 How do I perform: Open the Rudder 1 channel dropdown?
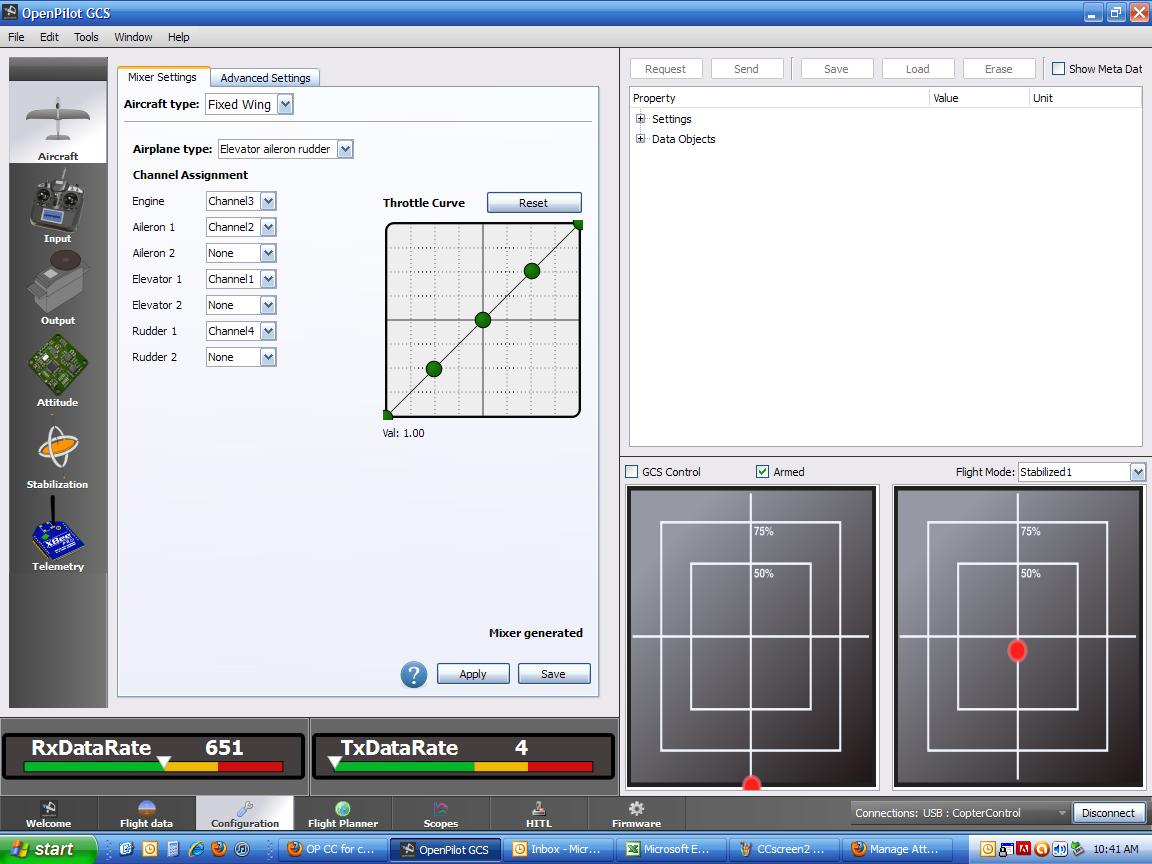pyautogui.click(x=241, y=331)
